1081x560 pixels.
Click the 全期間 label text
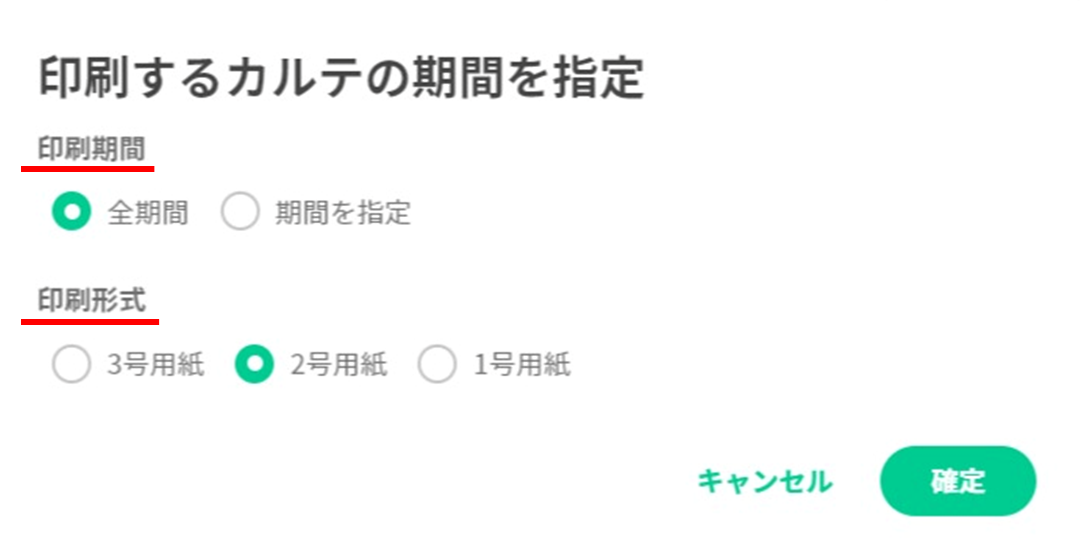tap(147, 213)
